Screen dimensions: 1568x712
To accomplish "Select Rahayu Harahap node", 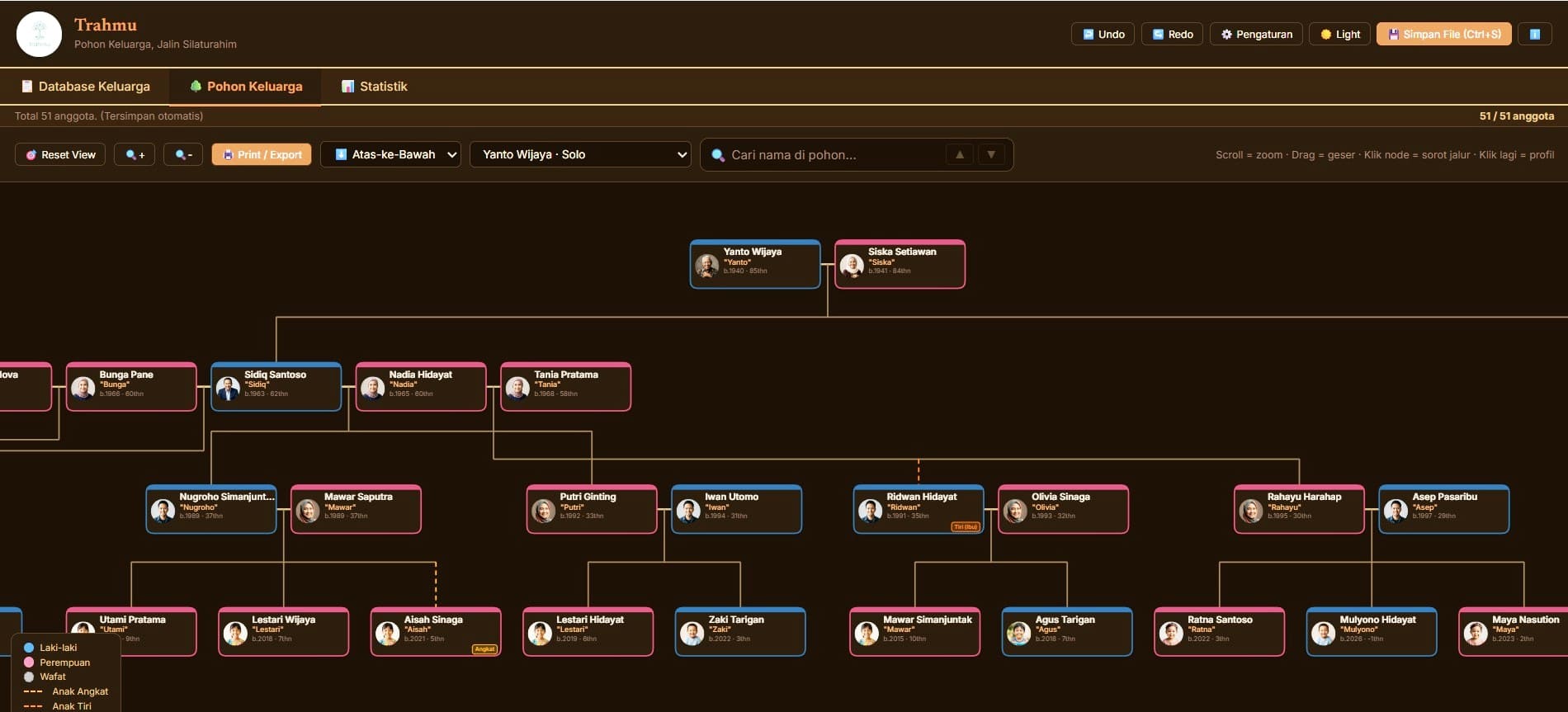I will pos(1300,509).
